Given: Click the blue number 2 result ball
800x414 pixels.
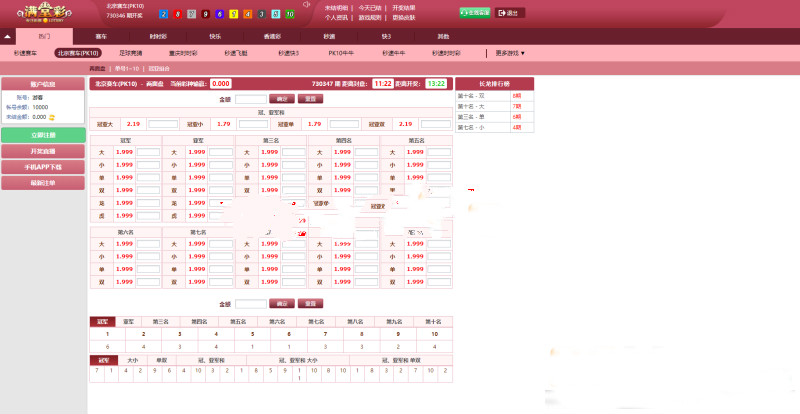Looking at the screenshot, I should tap(163, 14).
